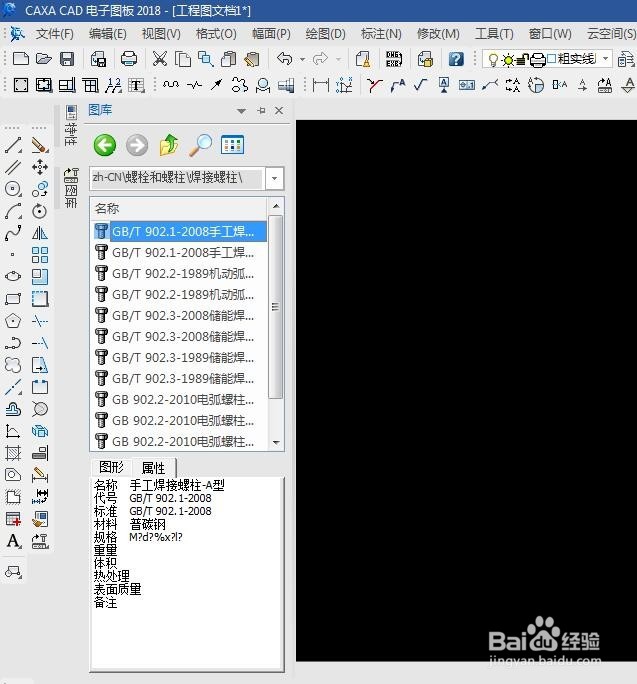Toggle auto-hide pin on library panel
This screenshot has width=637, height=684.
(261, 110)
